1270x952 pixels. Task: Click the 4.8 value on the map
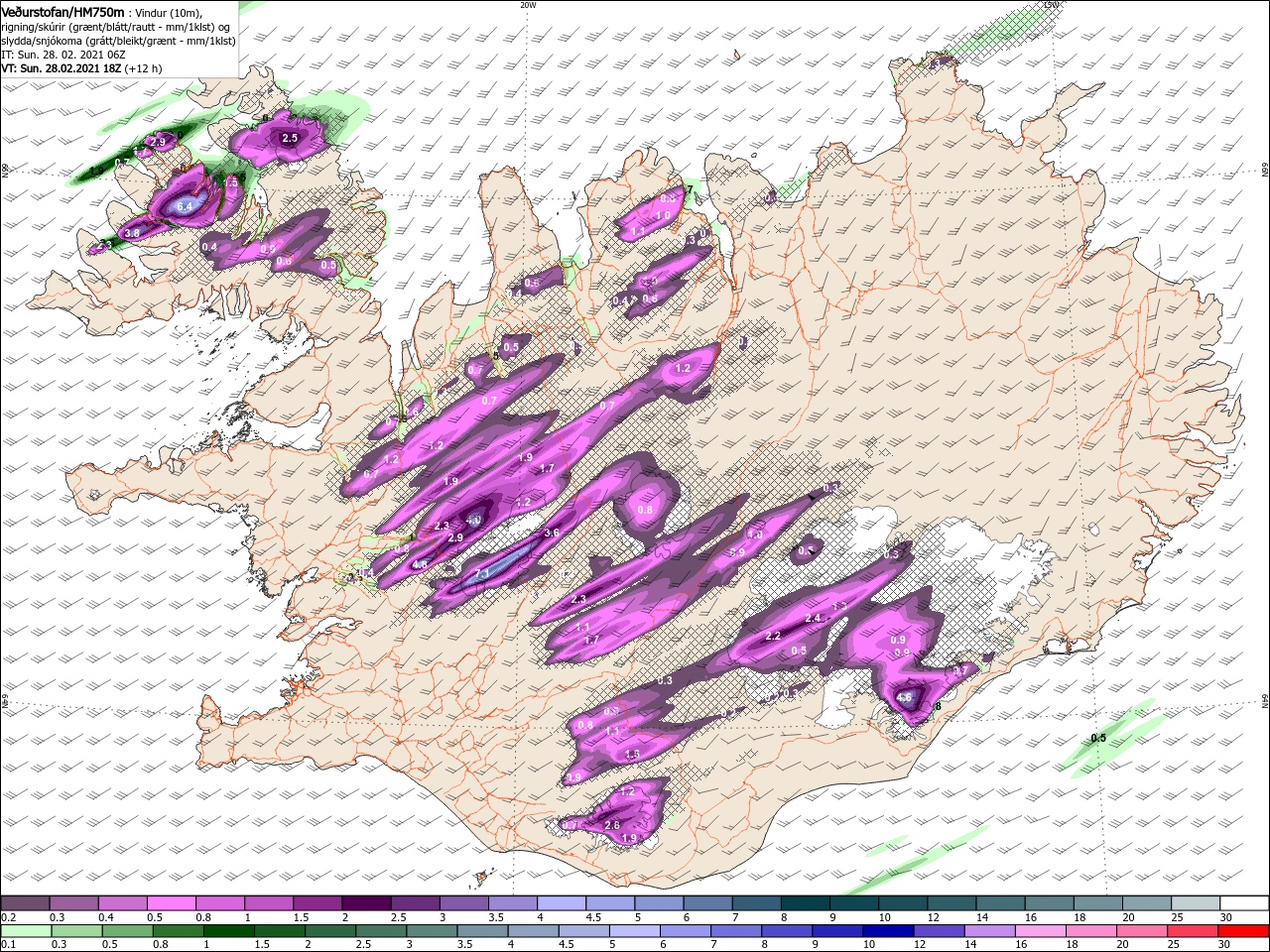click(x=420, y=564)
